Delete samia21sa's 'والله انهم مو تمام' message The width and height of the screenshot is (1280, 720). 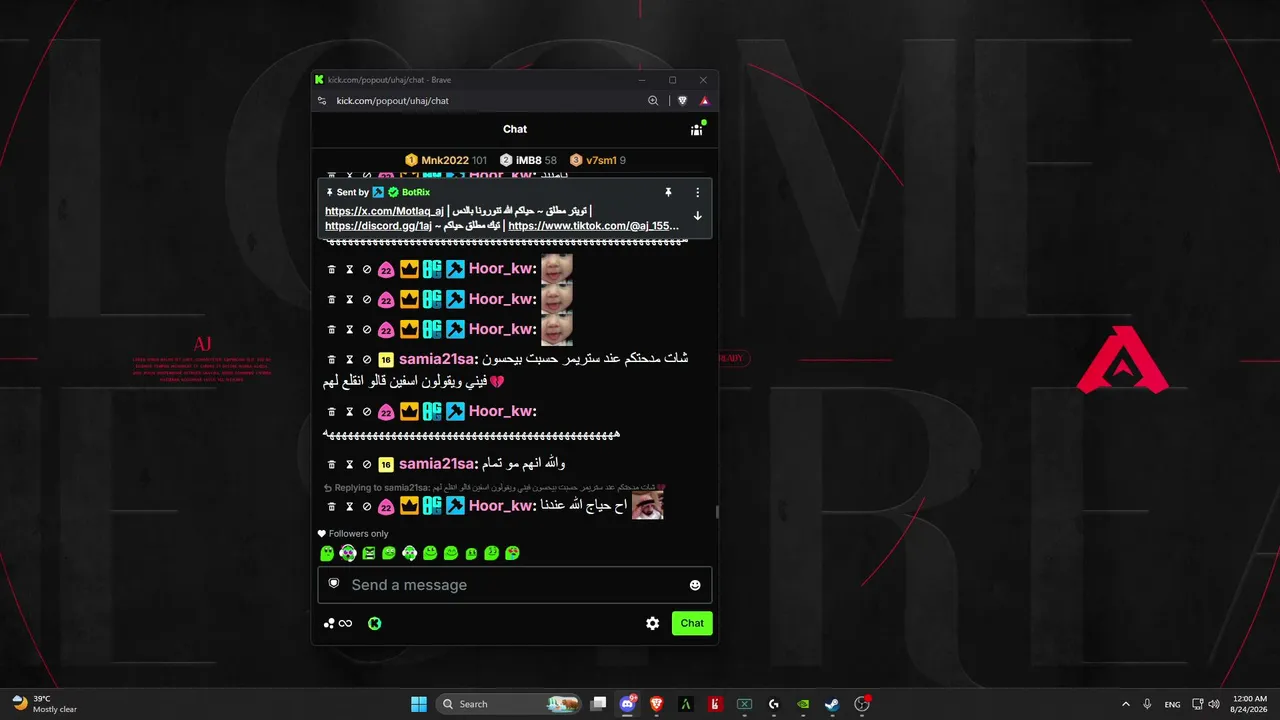(x=332, y=464)
